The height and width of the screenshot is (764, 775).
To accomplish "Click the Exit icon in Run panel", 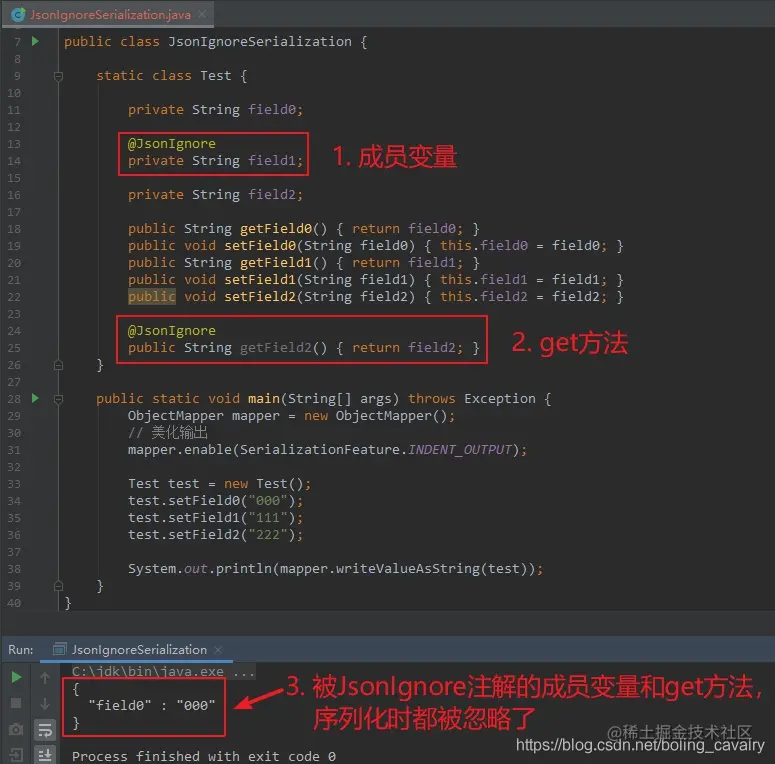I will 16,755.
